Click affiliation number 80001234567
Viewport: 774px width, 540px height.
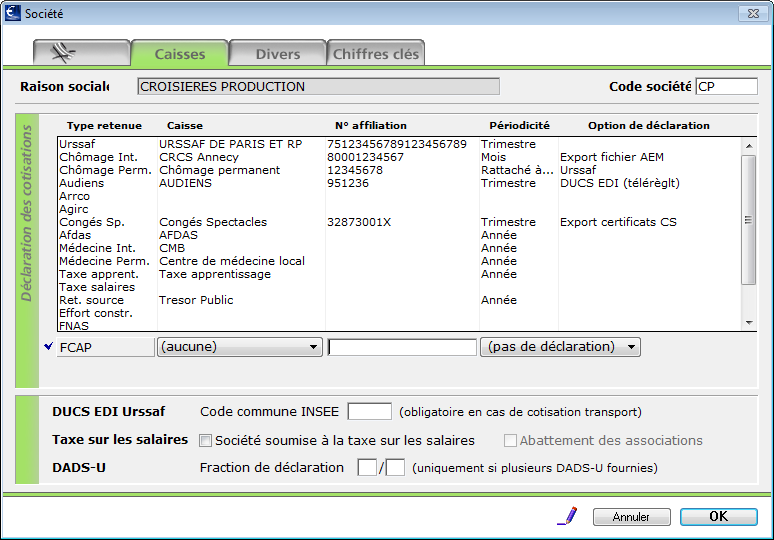click(365, 157)
